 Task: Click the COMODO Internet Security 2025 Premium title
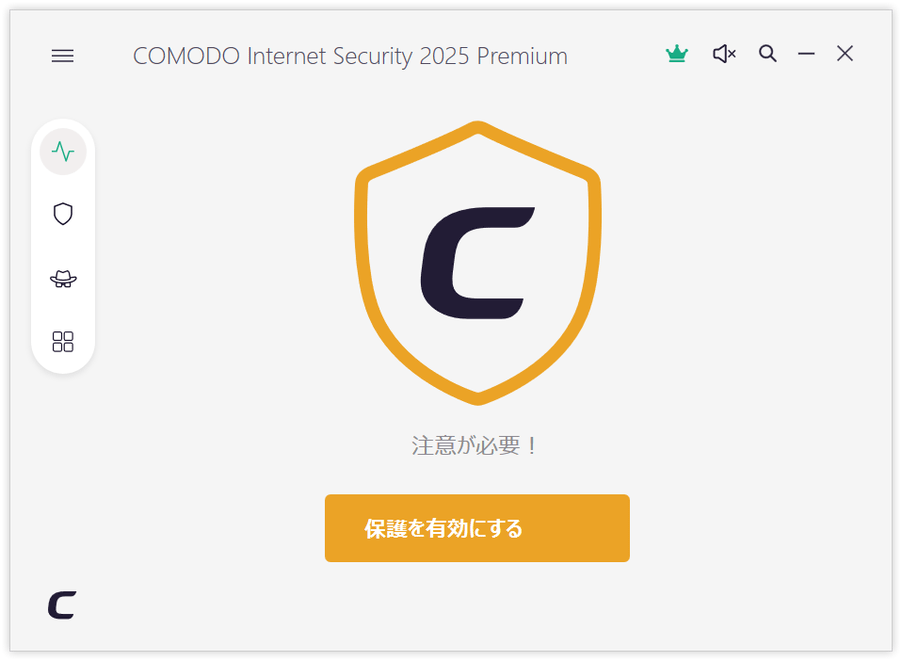350,56
